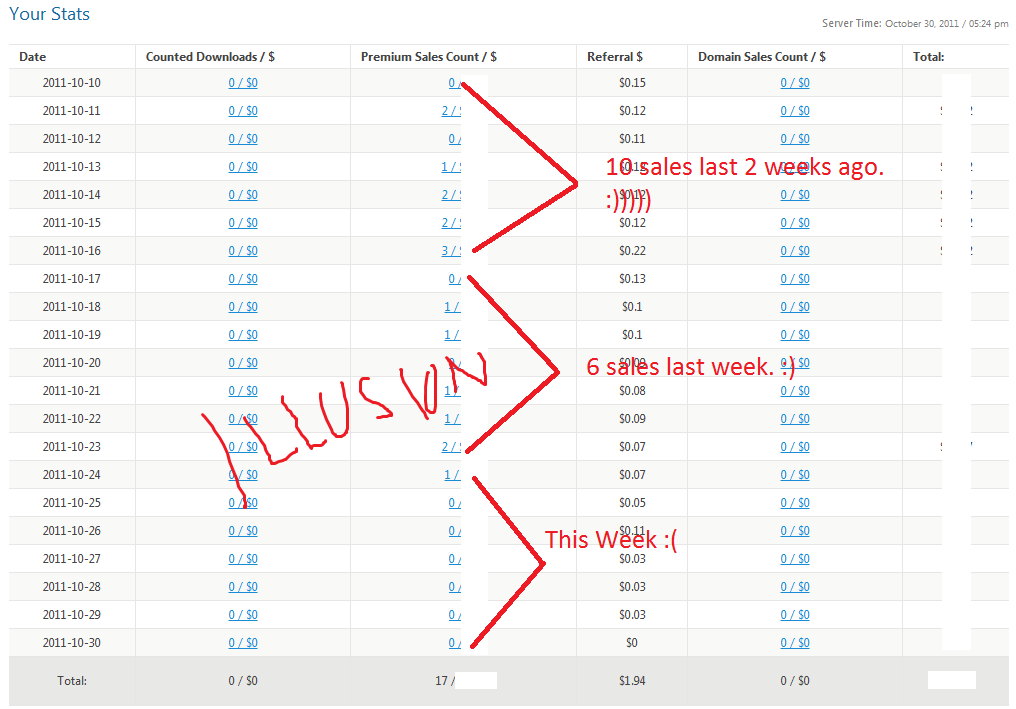Open domain sales link for 2011-10-12
Viewport: 1016px width, 709px height.
pos(795,139)
